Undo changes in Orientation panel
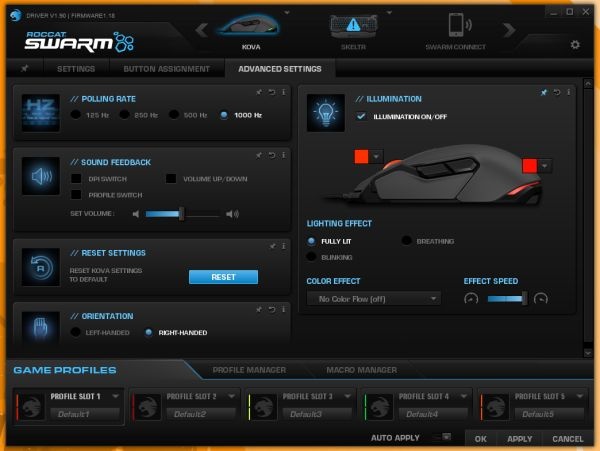The width and height of the screenshot is (600, 451). point(272,309)
